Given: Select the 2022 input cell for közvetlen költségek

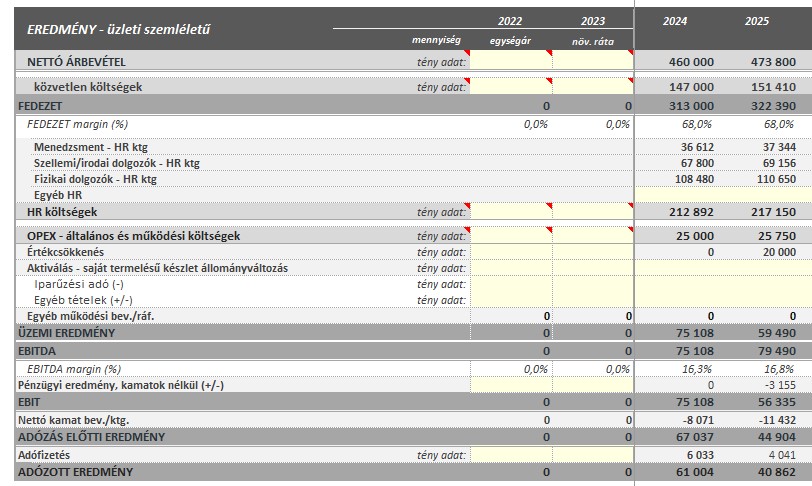Looking at the screenshot, I should point(511,87).
